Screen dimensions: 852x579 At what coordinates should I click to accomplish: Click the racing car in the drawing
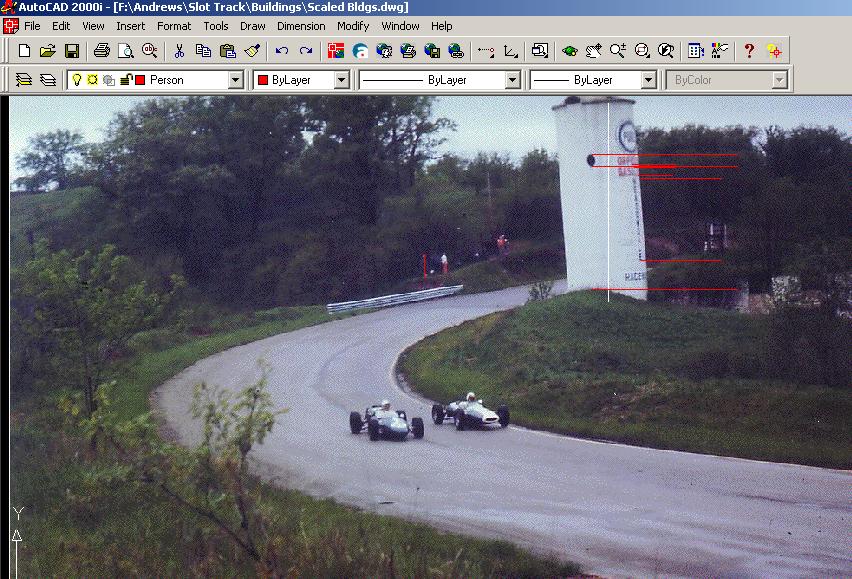(x=386, y=421)
